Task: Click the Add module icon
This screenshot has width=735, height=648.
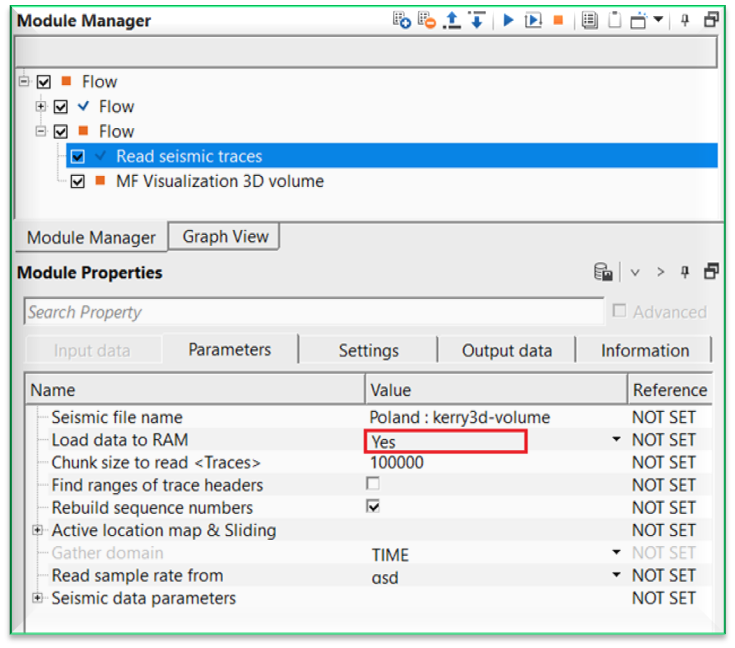Action: point(402,20)
